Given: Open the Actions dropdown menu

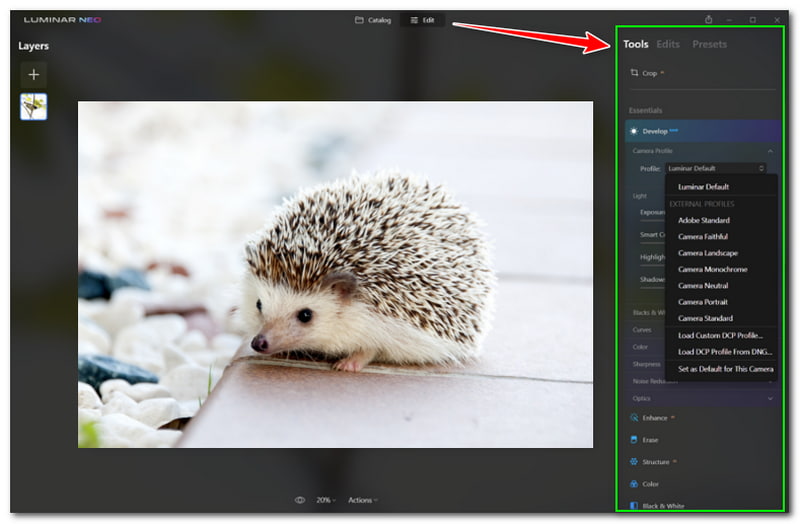Looking at the screenshot, I should coord(362,500).
